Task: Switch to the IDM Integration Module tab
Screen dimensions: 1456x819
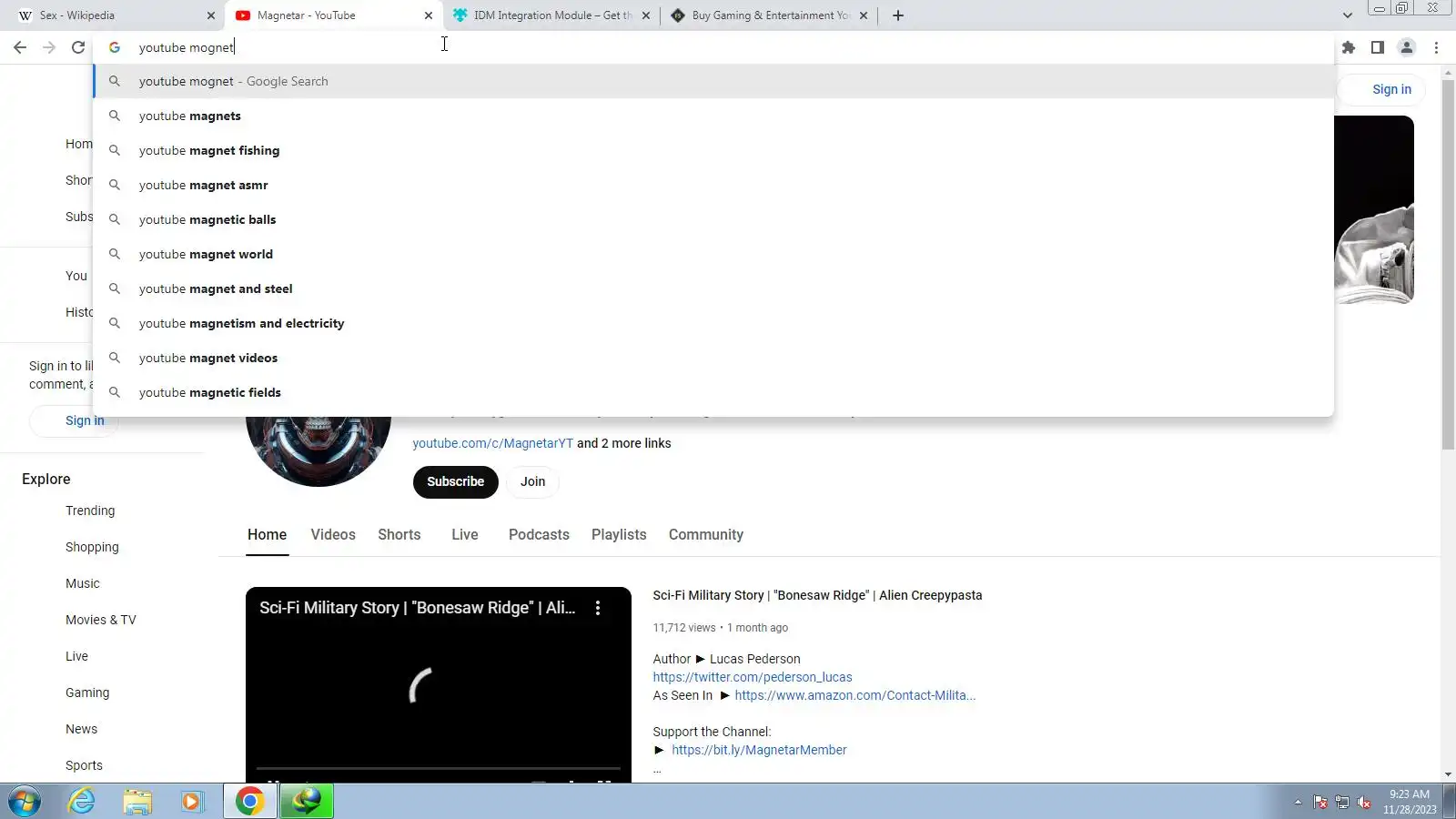Action: point(551,15)
